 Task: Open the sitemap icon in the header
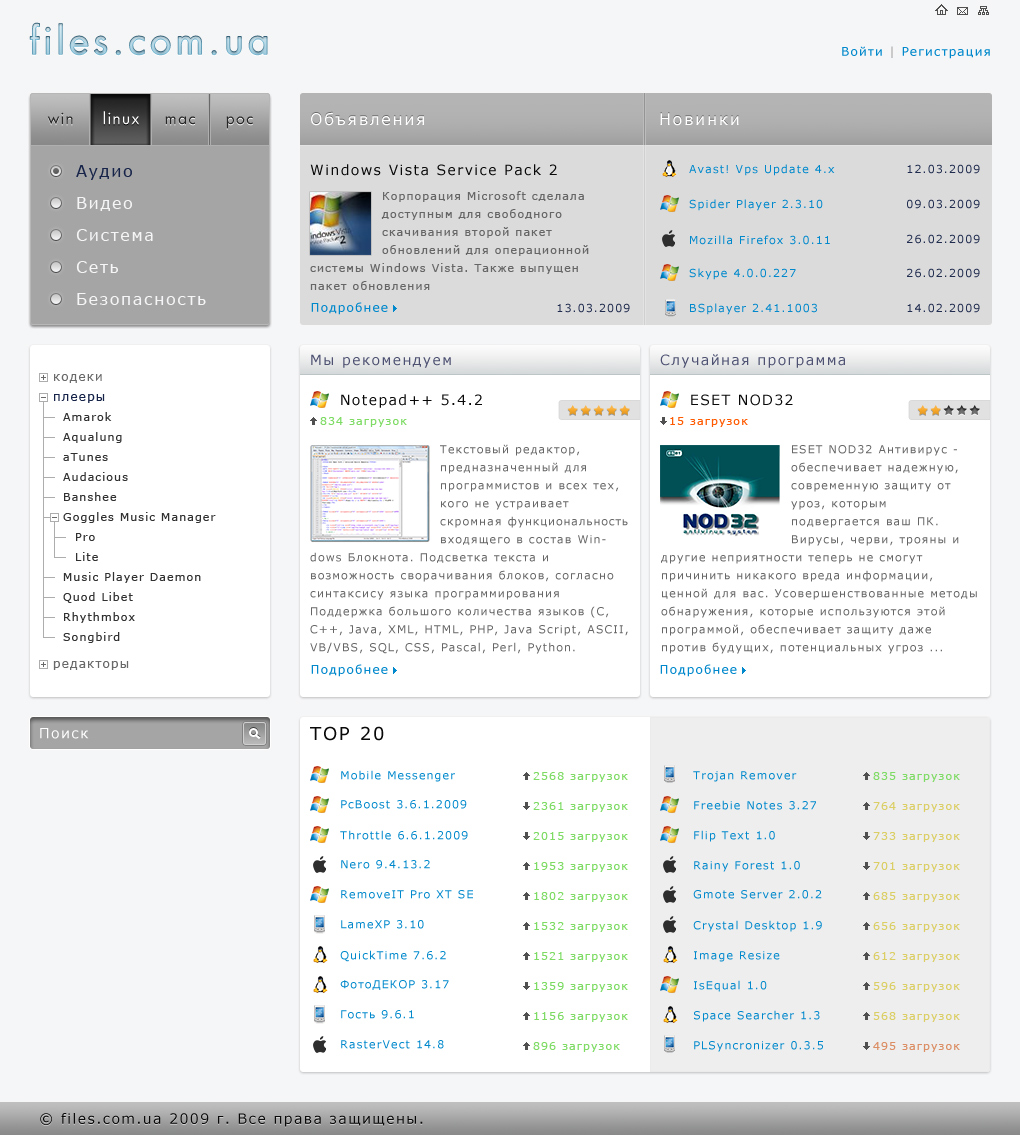[x=983, y=10]
